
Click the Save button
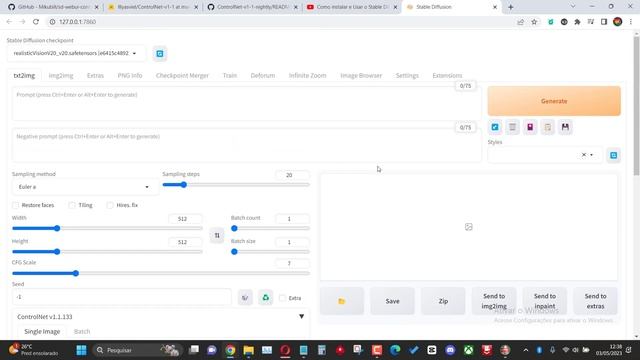click(x=392, y=301)
